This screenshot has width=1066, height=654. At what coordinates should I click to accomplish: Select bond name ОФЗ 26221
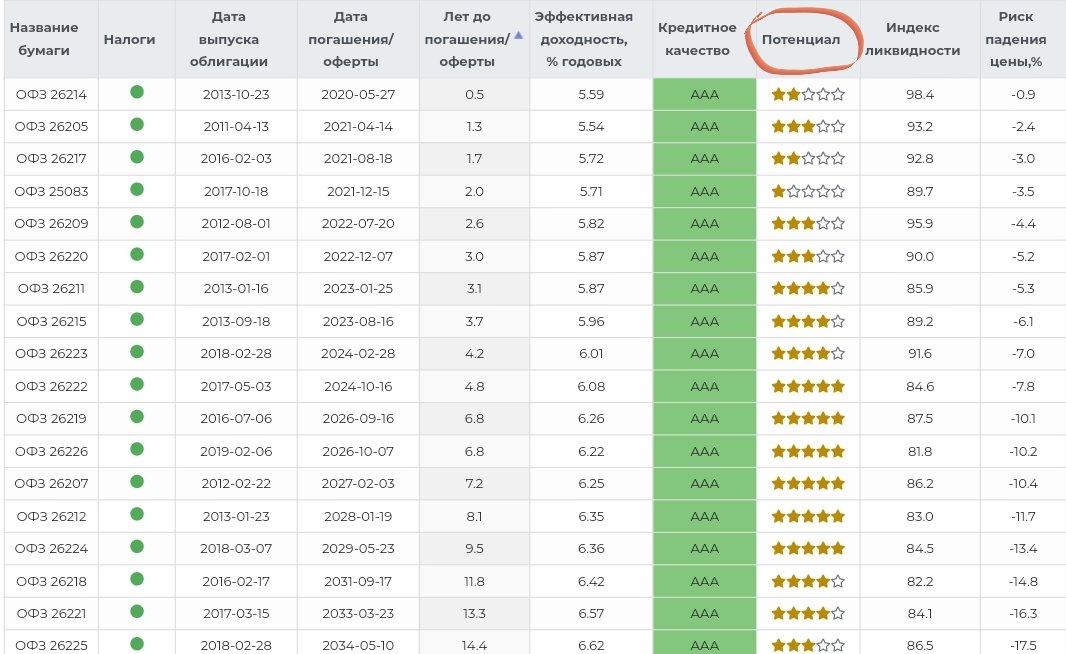pos(52,613)
